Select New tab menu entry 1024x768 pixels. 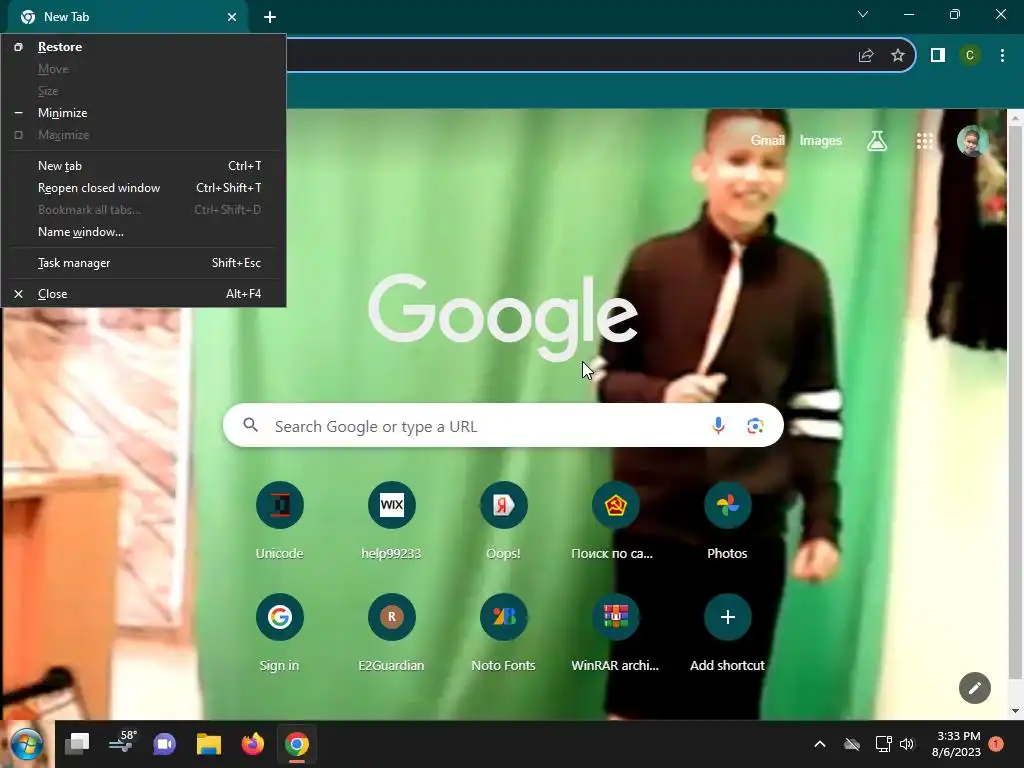coord(144,166)
